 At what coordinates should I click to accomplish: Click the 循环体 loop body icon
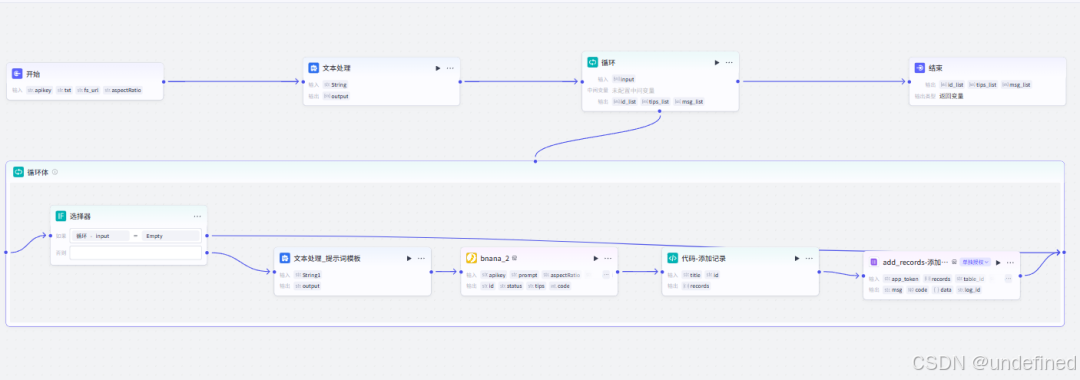point(19,172)
